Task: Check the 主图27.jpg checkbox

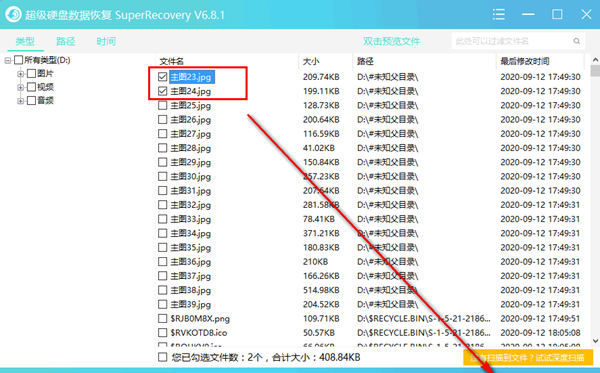Action: tap(162, 134)
